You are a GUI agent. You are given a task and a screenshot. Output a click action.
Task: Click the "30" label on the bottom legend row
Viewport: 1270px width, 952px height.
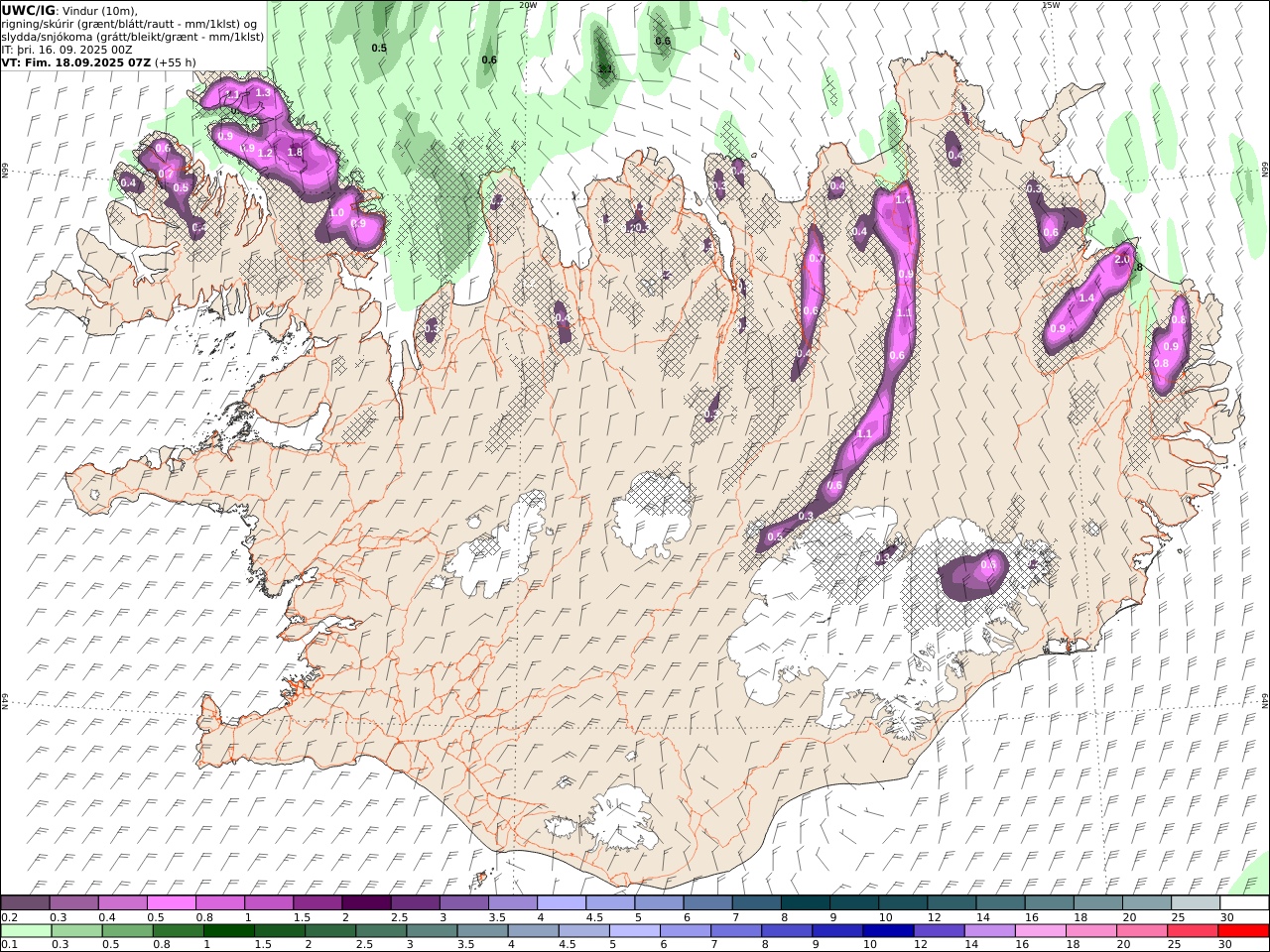(x=1226, y=945)
